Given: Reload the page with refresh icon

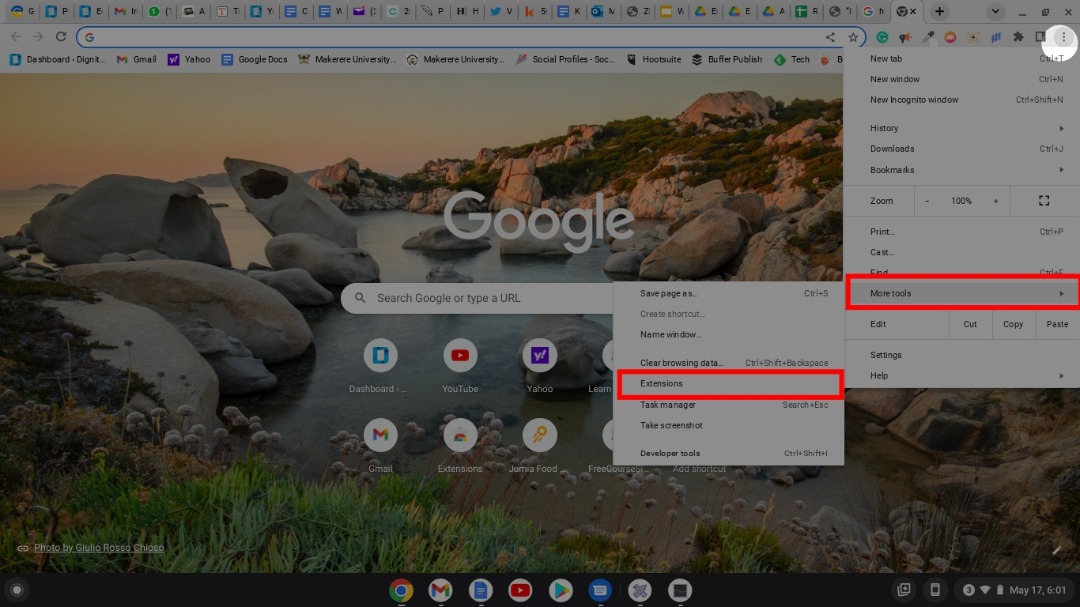Looking at the screenshot, I should pos(61,37).
